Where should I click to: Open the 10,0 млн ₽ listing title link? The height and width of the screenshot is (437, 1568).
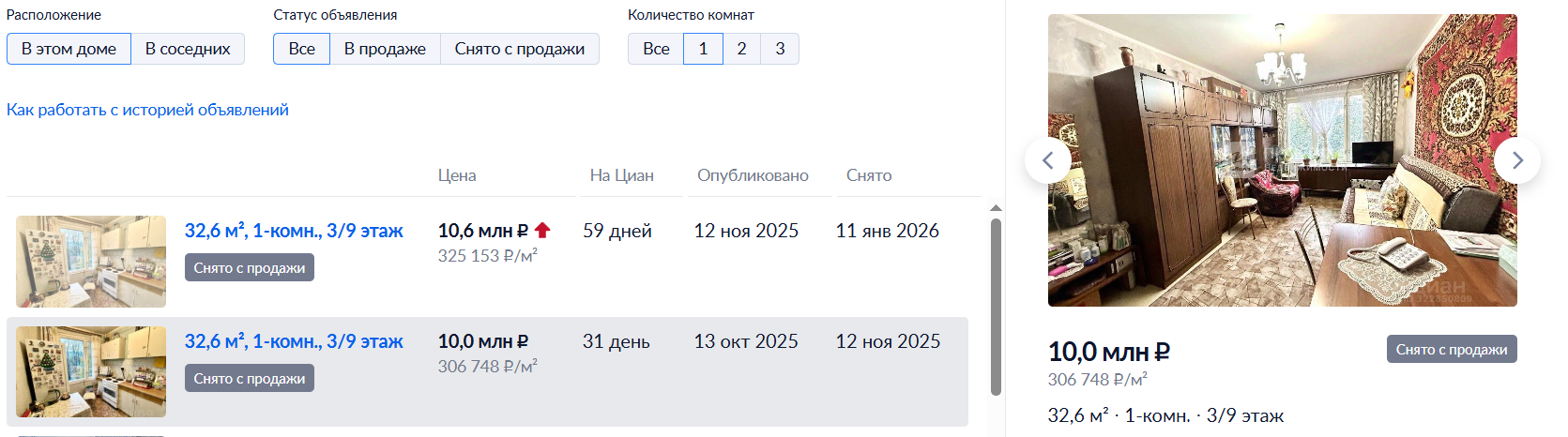294,341
